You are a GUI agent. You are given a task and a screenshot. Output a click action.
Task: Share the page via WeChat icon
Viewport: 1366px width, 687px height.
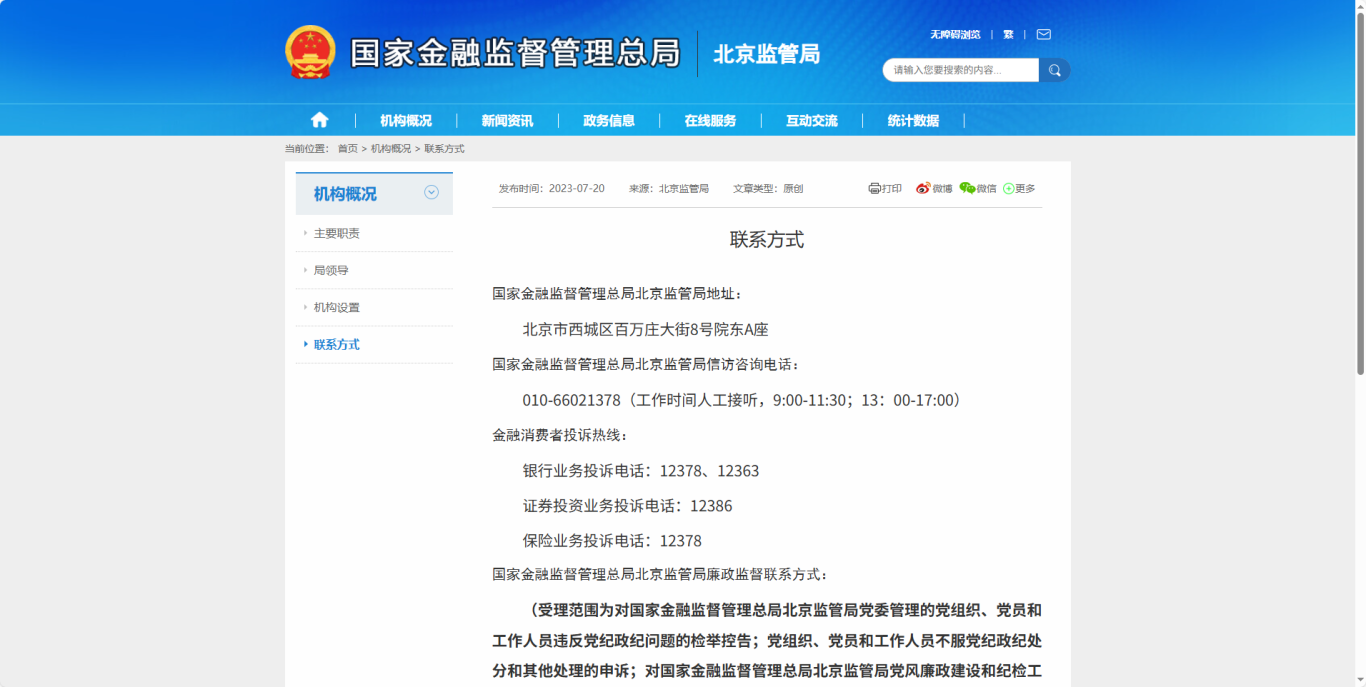pos(967,188)
